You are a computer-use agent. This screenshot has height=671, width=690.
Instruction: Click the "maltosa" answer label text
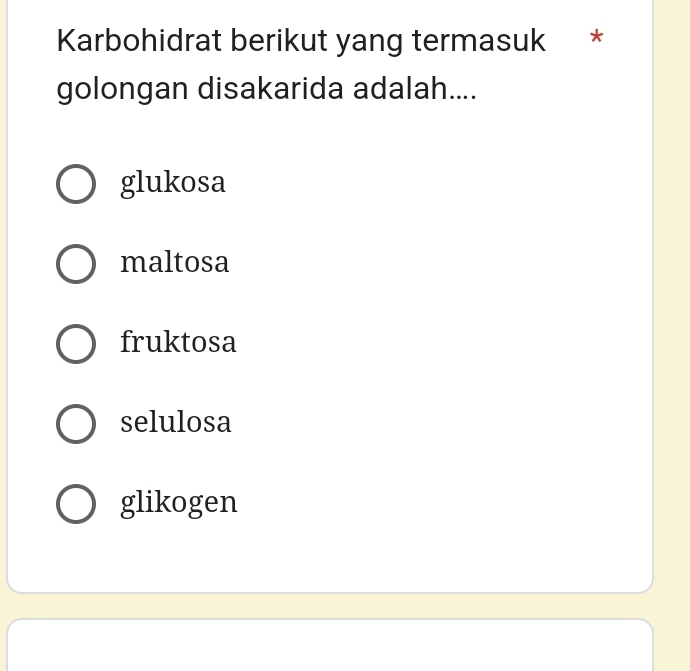pos(175,263)
